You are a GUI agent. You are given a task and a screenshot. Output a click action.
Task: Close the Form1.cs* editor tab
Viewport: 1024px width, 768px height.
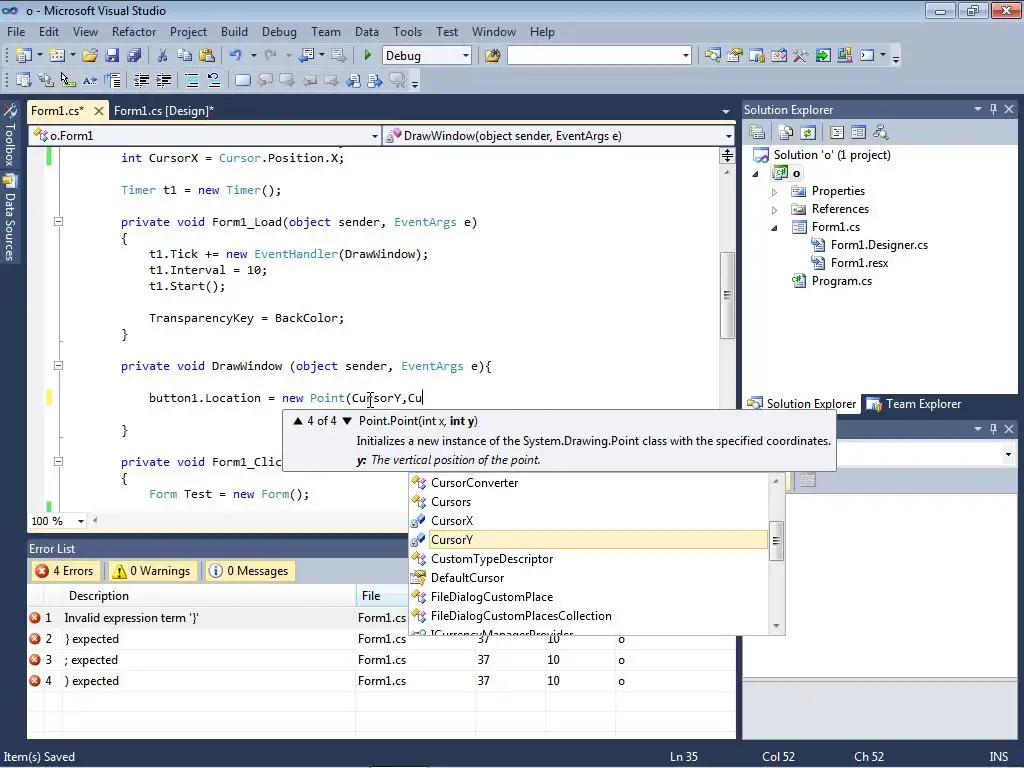click(x=99, y=110)
